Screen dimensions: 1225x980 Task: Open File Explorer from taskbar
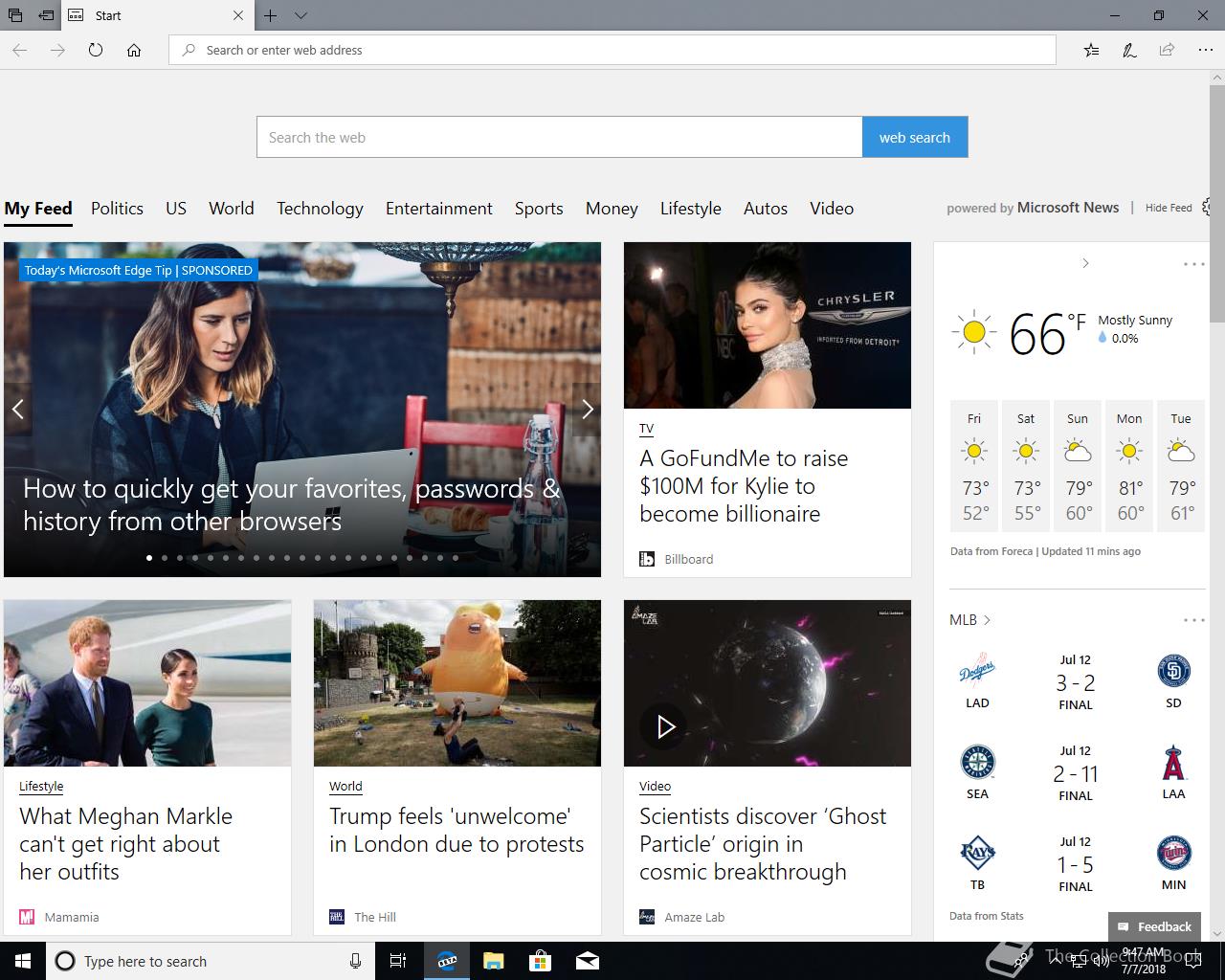[494, 961]
